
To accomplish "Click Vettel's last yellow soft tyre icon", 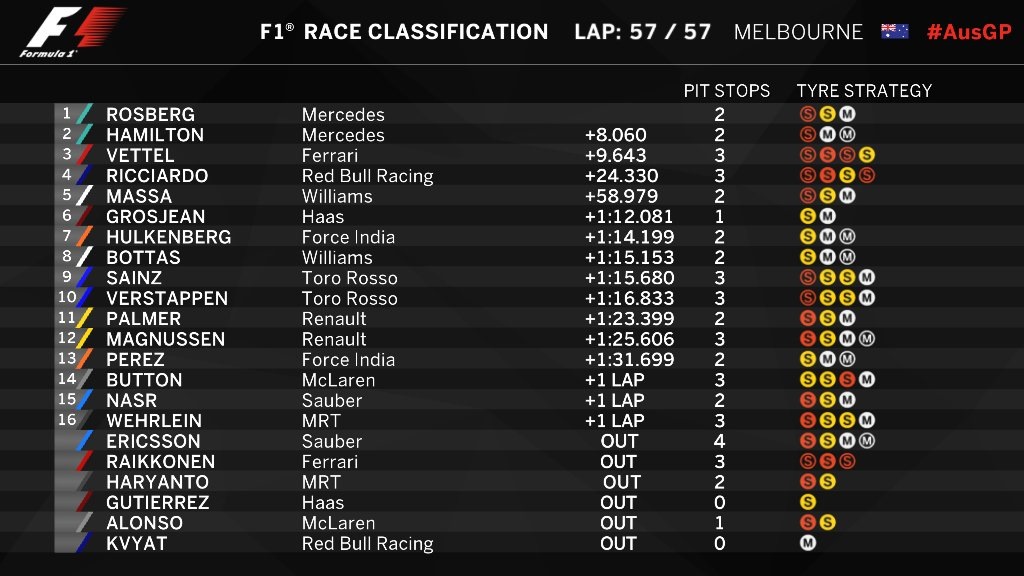I will pyautogui.click(x=867, y=155).
